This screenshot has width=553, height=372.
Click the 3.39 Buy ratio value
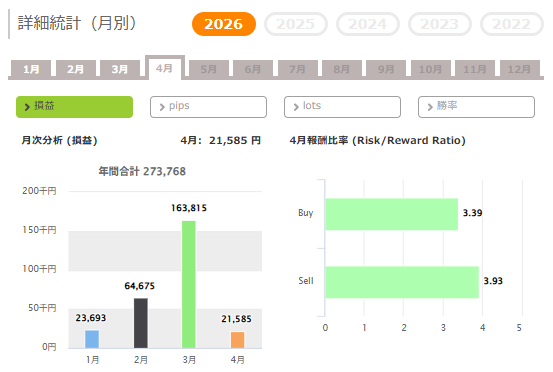(x=472, y=213)
